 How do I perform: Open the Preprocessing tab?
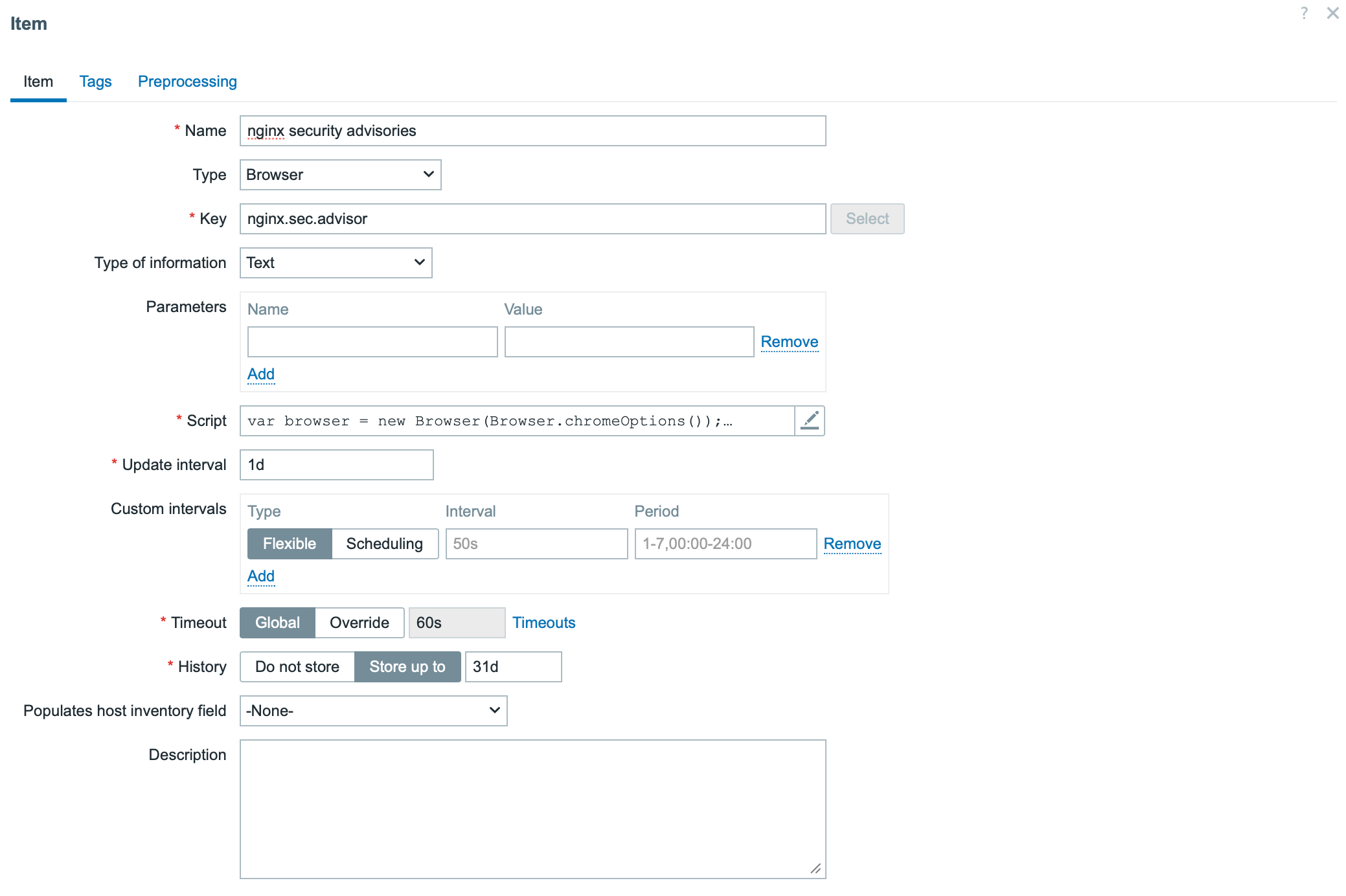[x=187, y=82]
